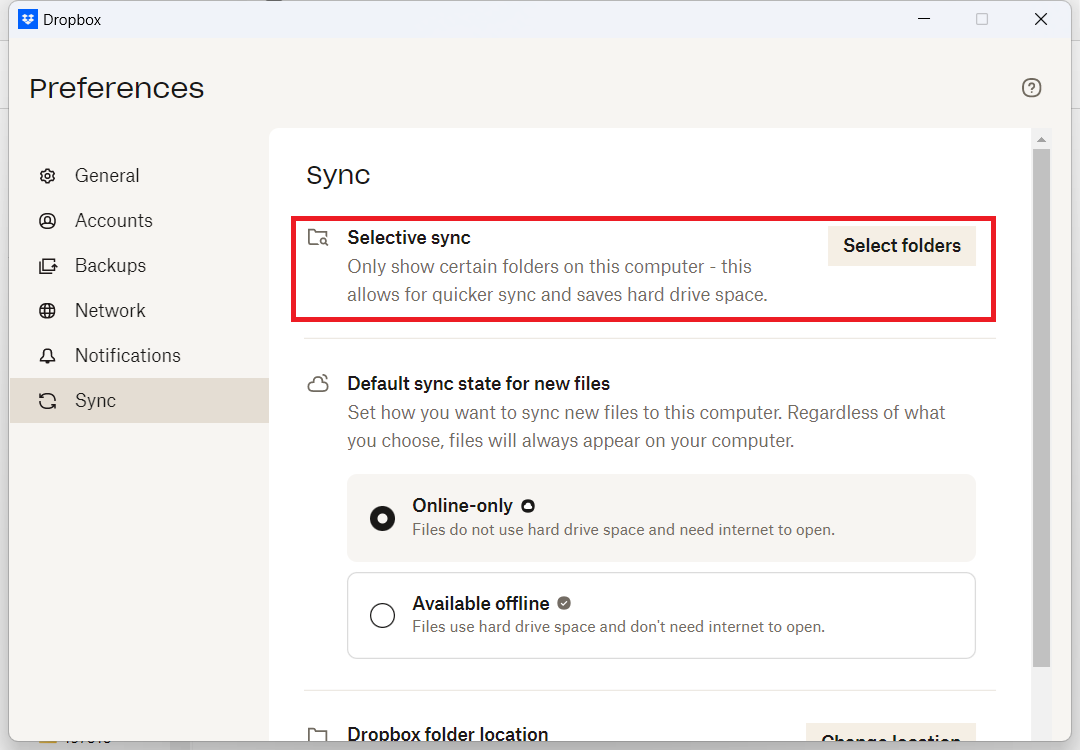This screenshot has height=750, width=1080.
Task: Go to the Backups tab
Action: (x=139, y=265)
